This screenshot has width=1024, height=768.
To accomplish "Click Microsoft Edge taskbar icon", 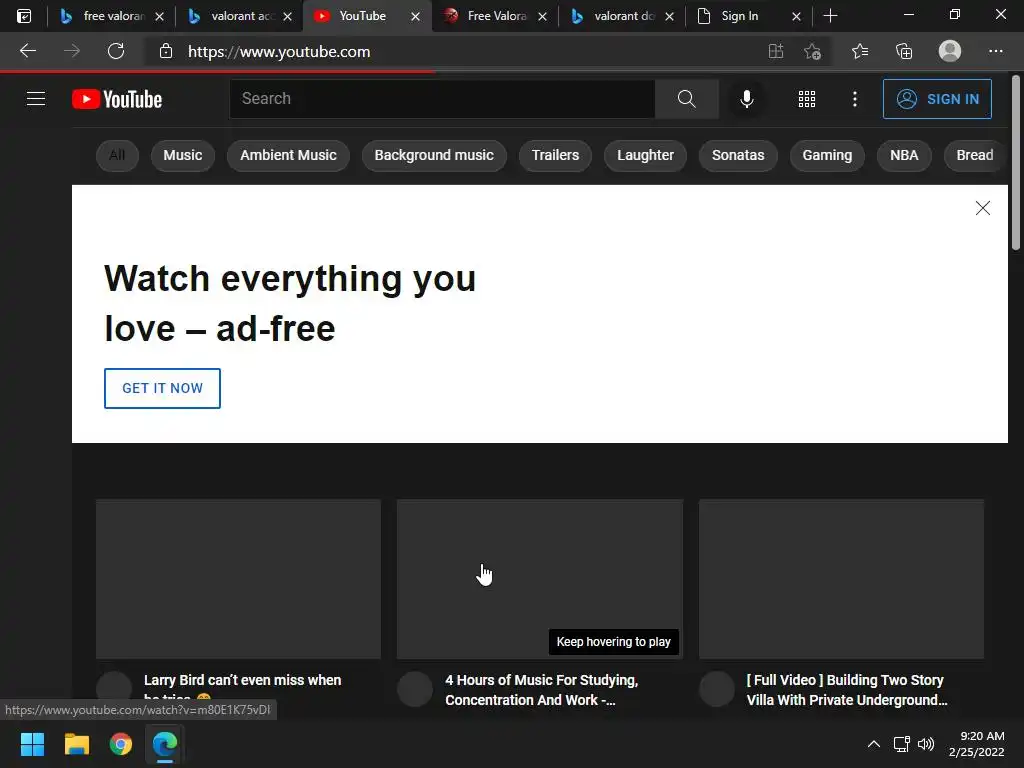I will pos(165,744).
